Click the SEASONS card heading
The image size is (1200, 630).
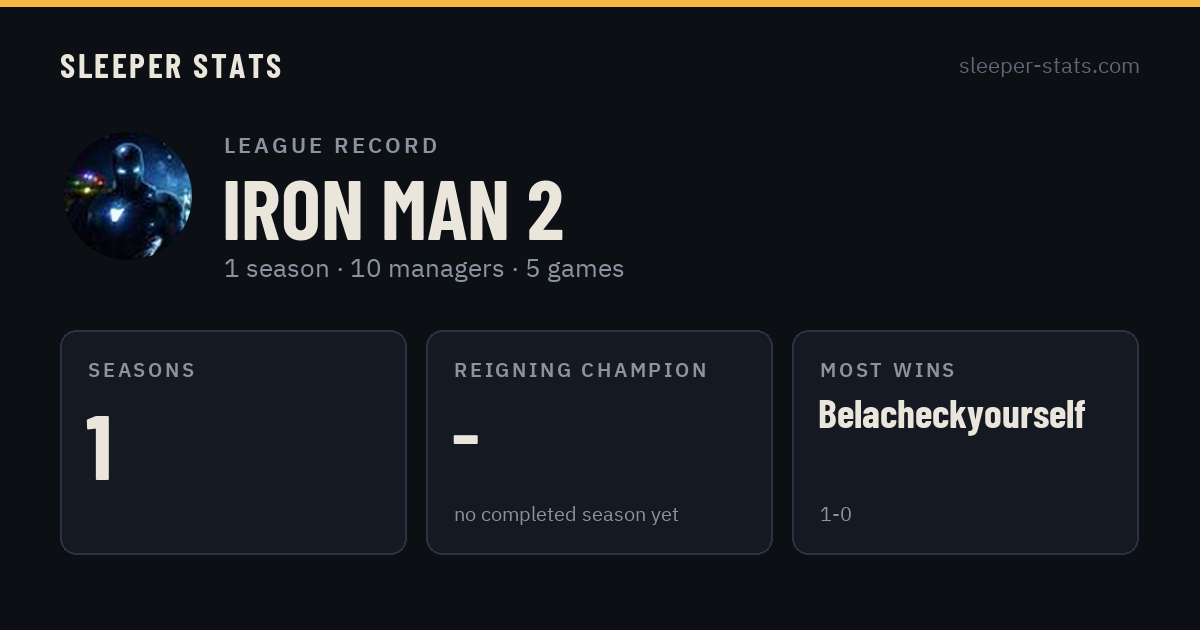tap(142, 370)
